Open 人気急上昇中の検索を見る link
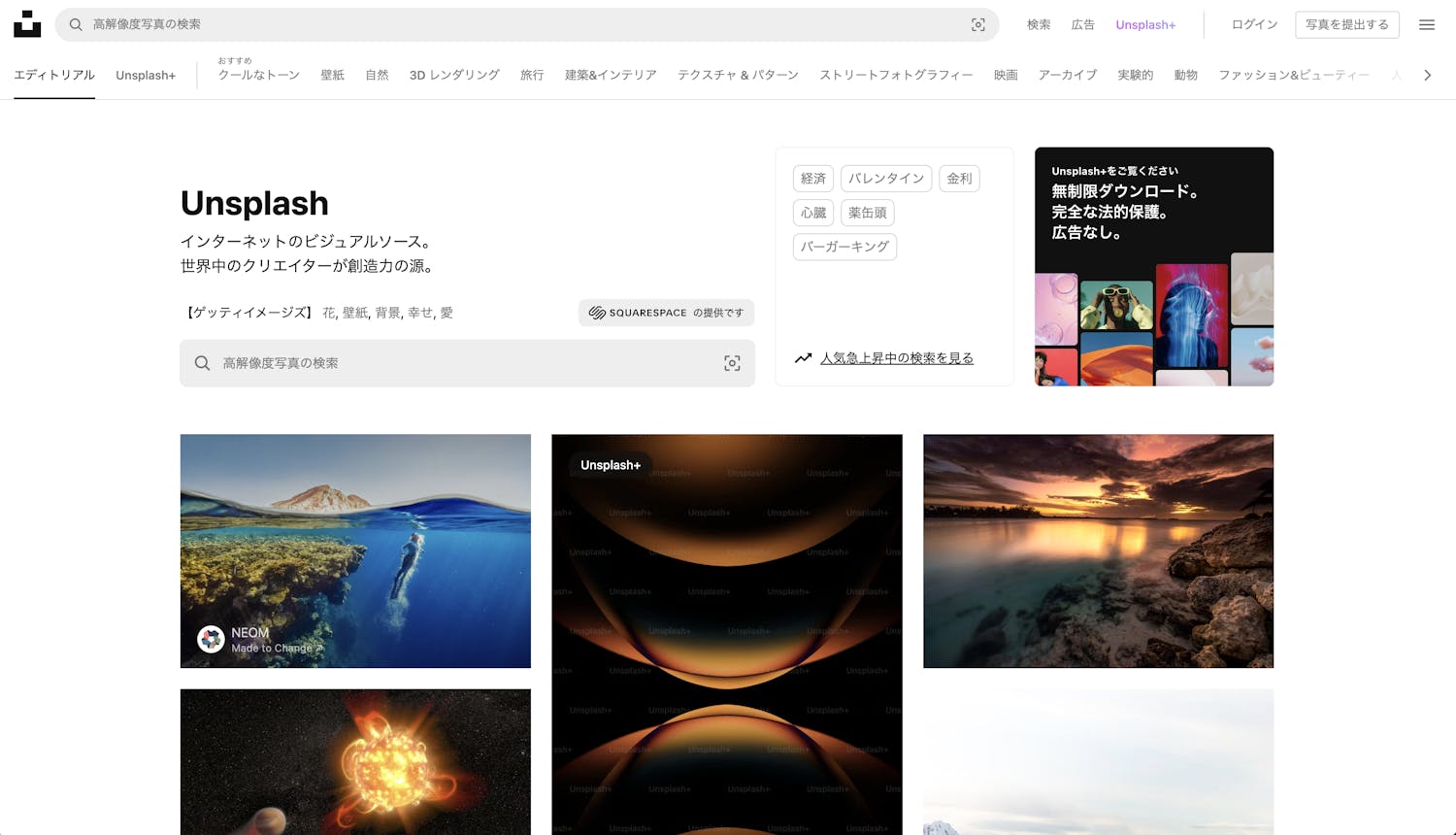The image size is (1456, 835). [896, 358]
